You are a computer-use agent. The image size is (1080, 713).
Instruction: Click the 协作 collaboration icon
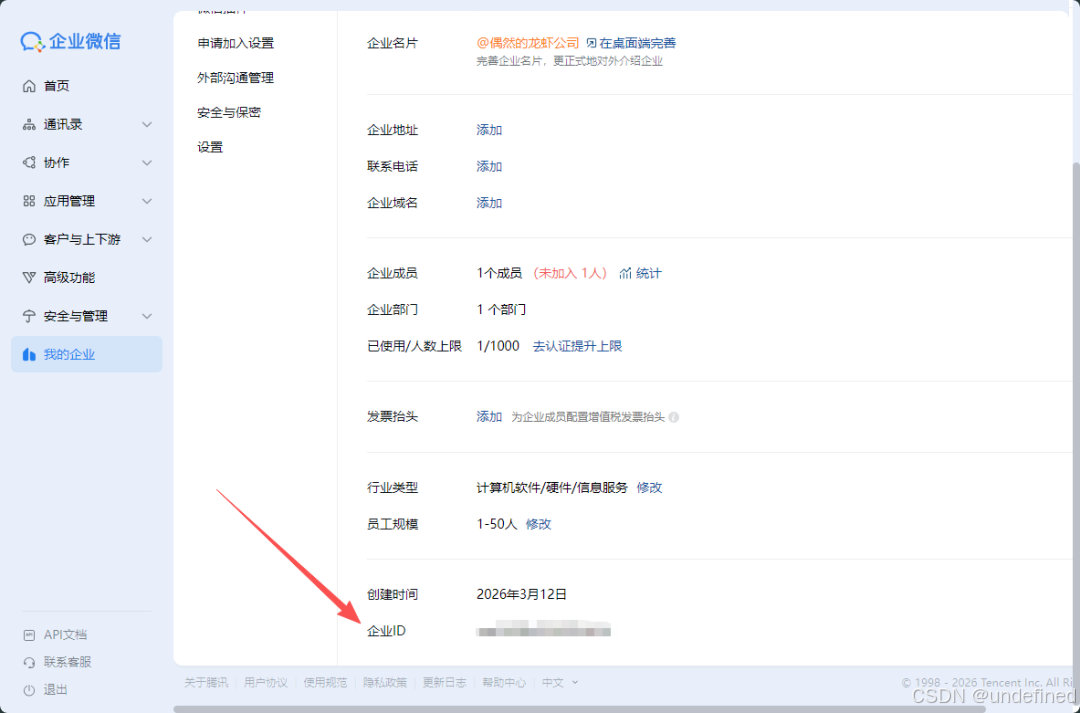point(29,163)
